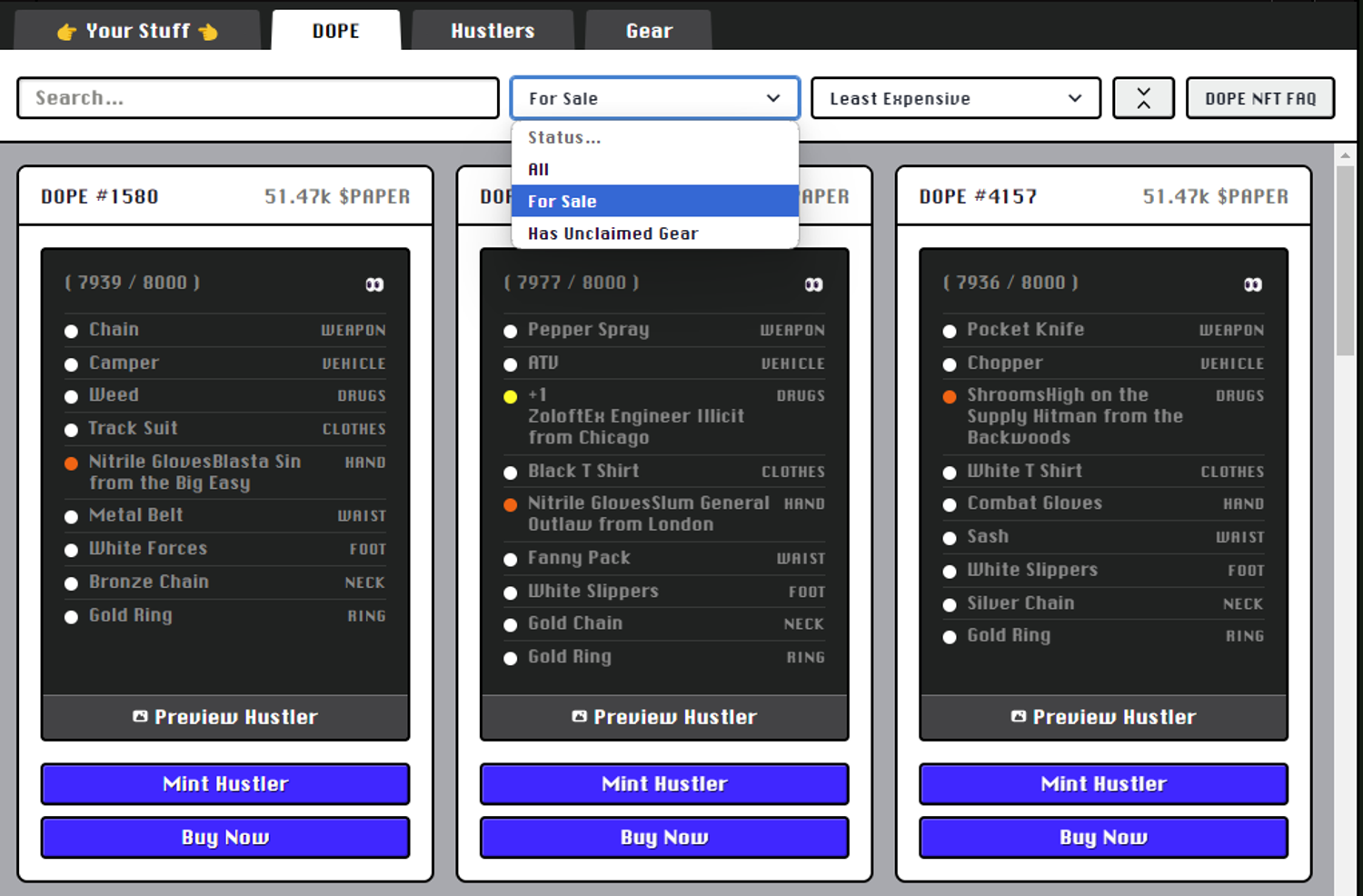Go to Your Stuff tab

coord(137,31)
